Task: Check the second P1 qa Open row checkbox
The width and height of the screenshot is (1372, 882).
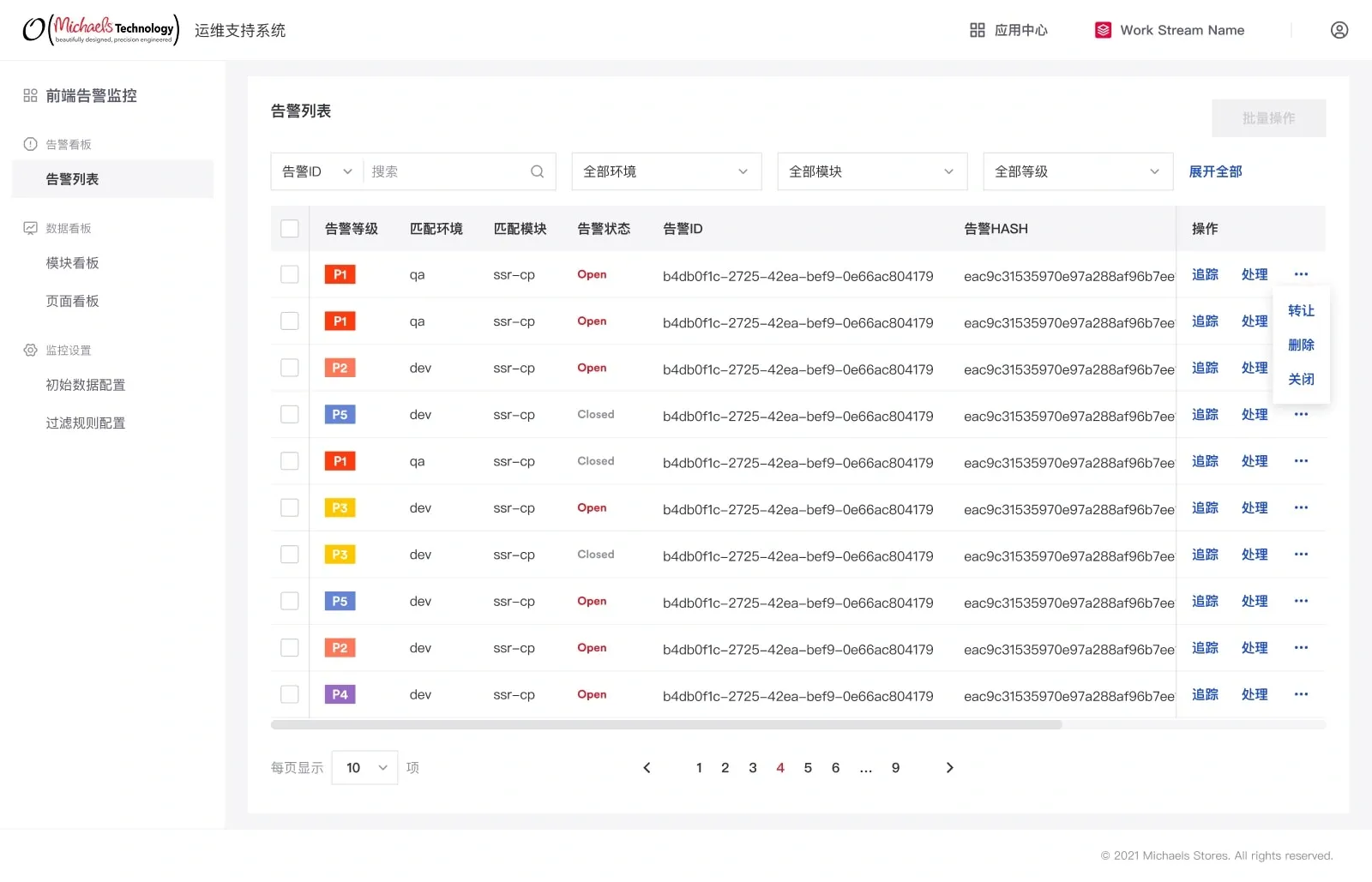Action: pos(290,321)
